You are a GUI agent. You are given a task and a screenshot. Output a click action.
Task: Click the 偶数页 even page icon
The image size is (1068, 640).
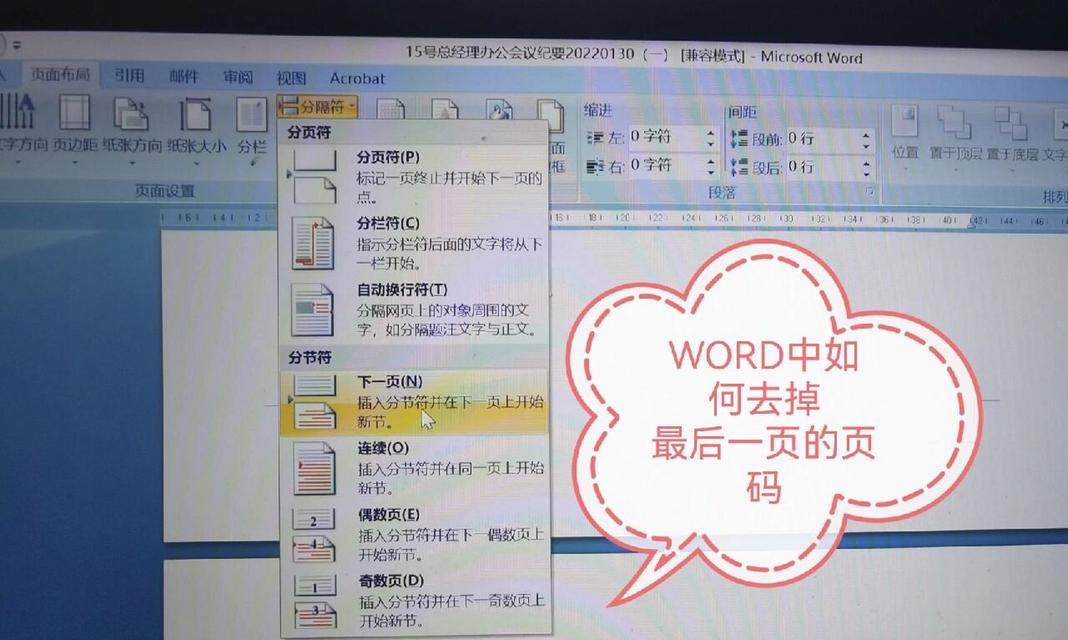coord(314,535)
